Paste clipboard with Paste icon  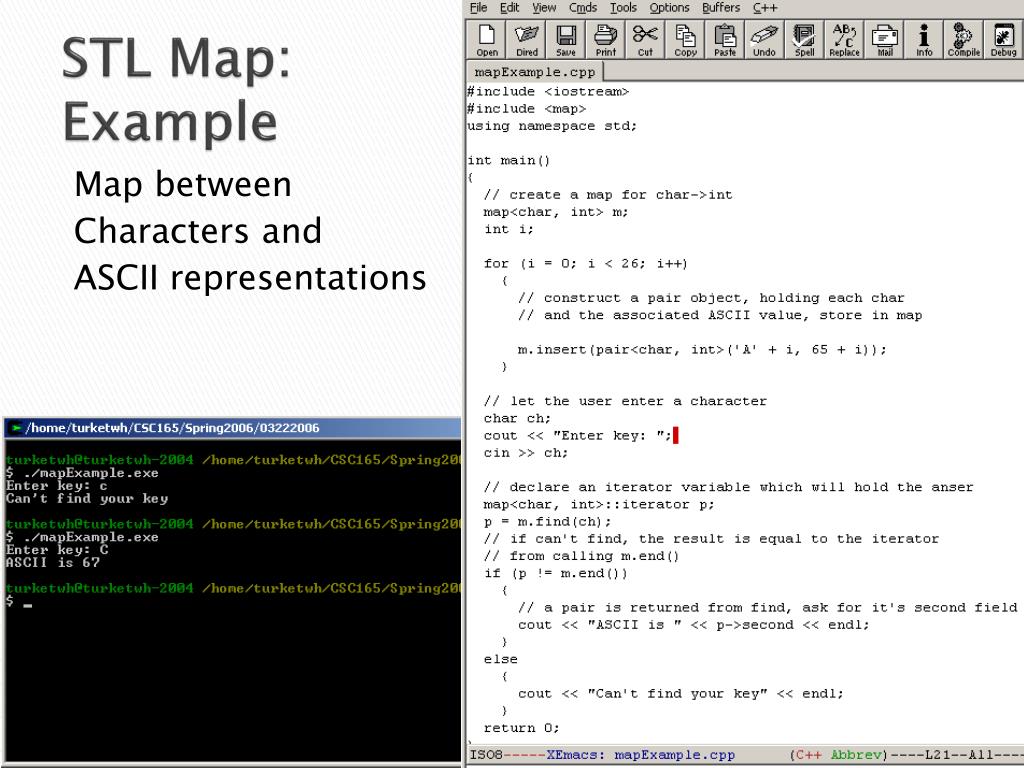[725, 40]
